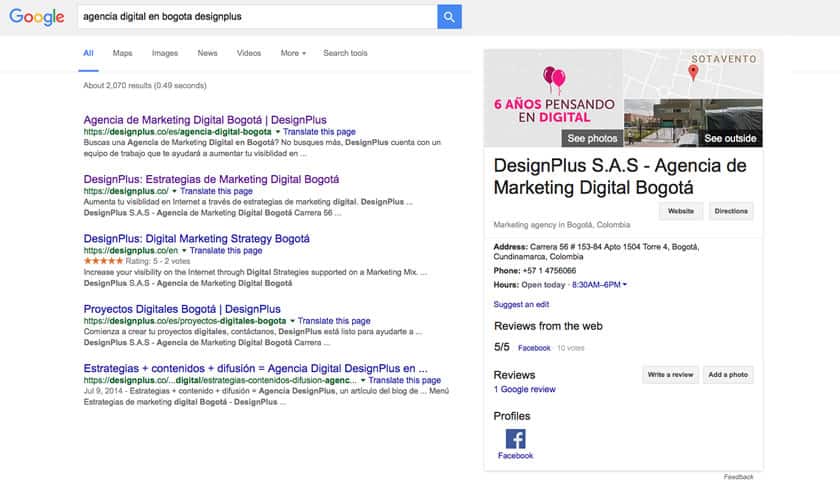
Task: Expand arrow next to designplus.co/es/agencia-digital-bogota URL
Action: [x=278, y=132]
